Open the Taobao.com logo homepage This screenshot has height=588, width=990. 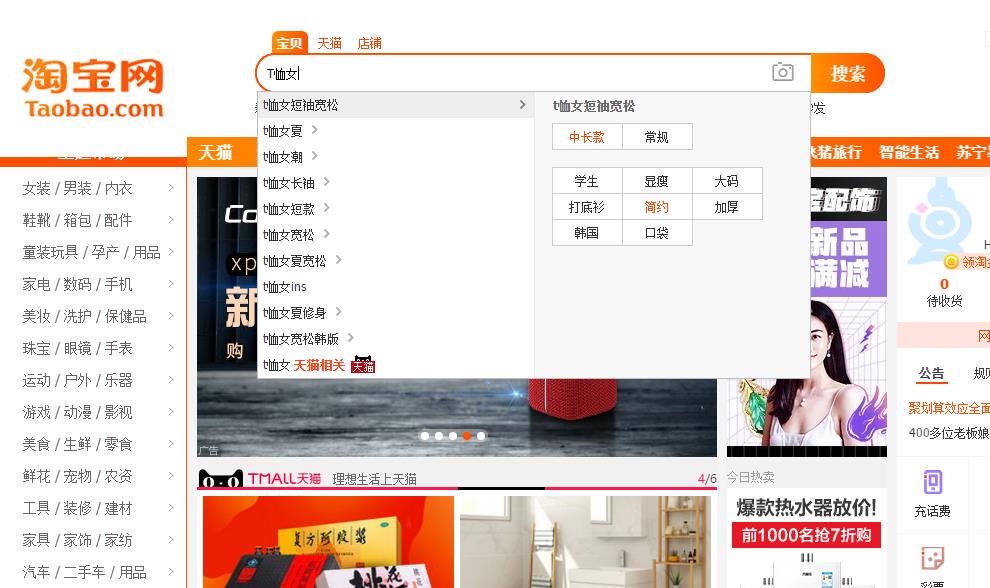click(x=93, y=88)
